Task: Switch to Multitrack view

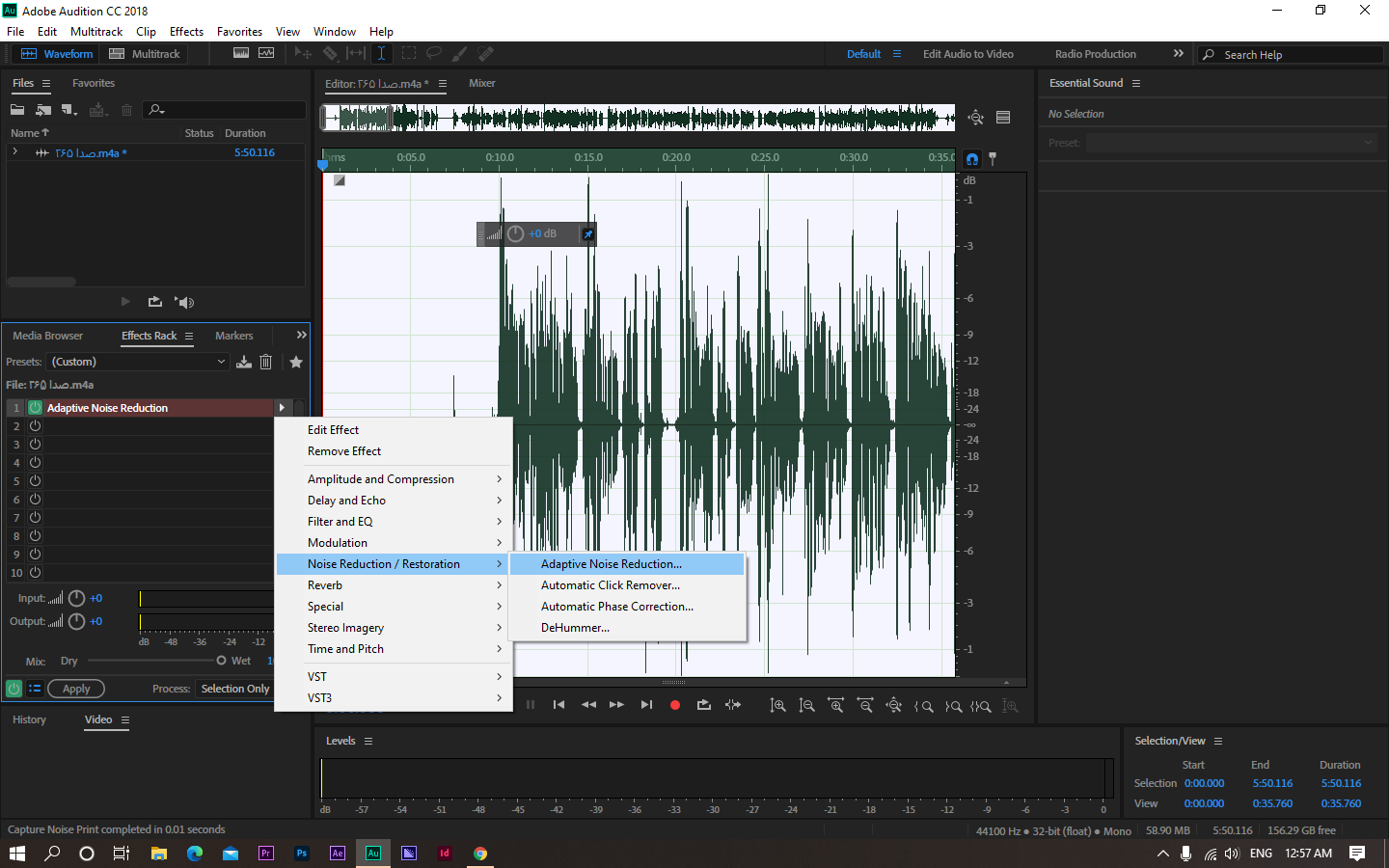Action: tap(145, 54)
